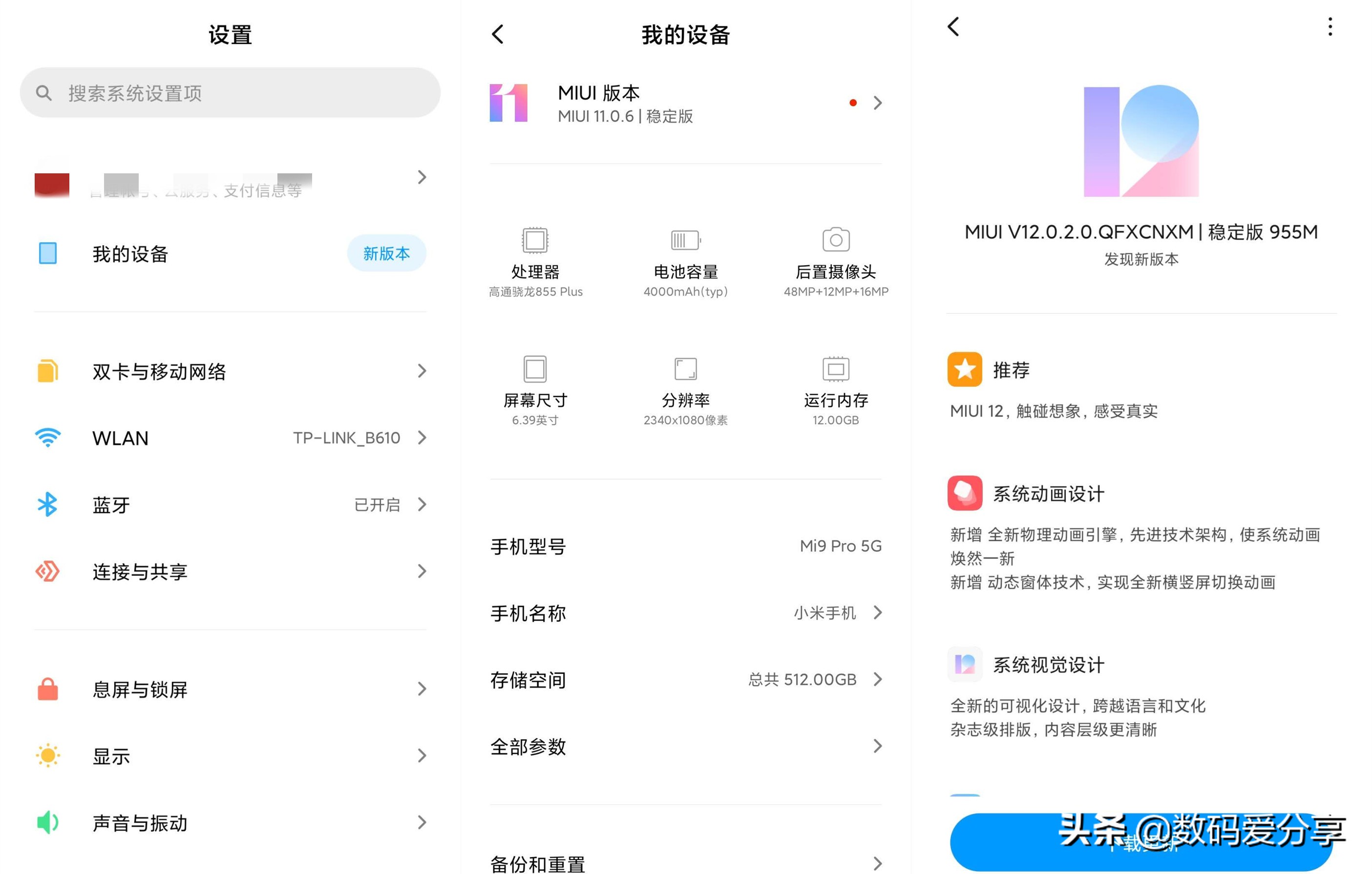Screen dimensions: 1372x874
Task: Click the red account avatar
Action: tap(52, 185)
